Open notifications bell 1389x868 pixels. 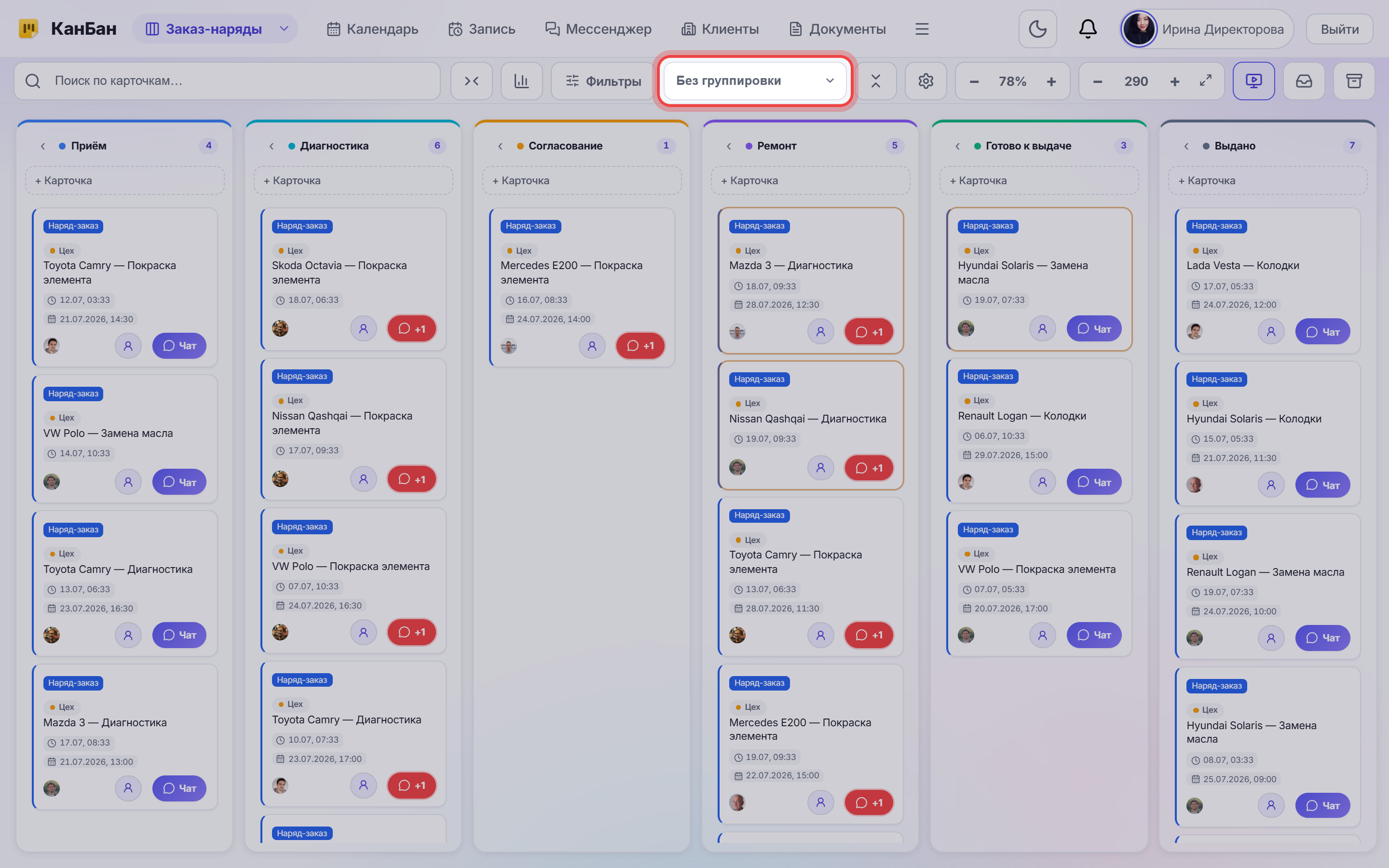(1088, 29)
